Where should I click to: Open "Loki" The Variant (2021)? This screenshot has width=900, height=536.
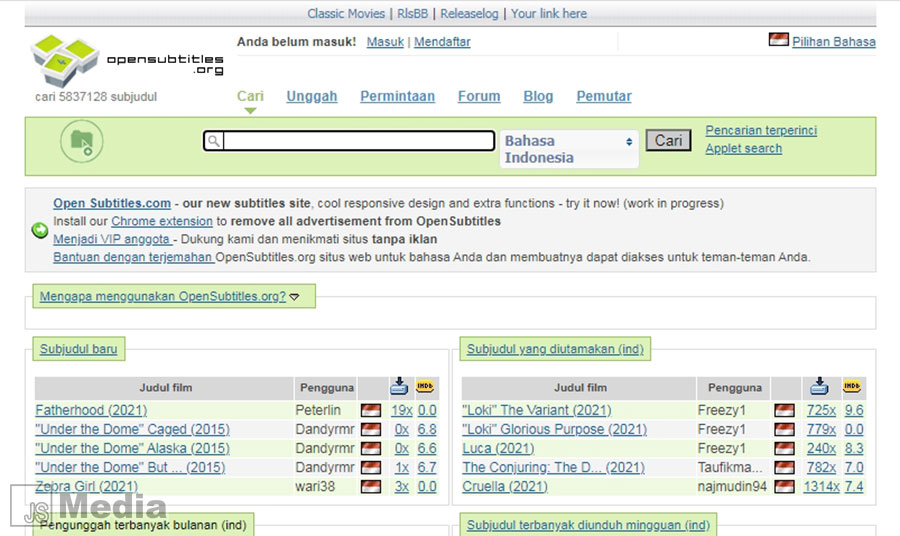[x=537, y=410]
